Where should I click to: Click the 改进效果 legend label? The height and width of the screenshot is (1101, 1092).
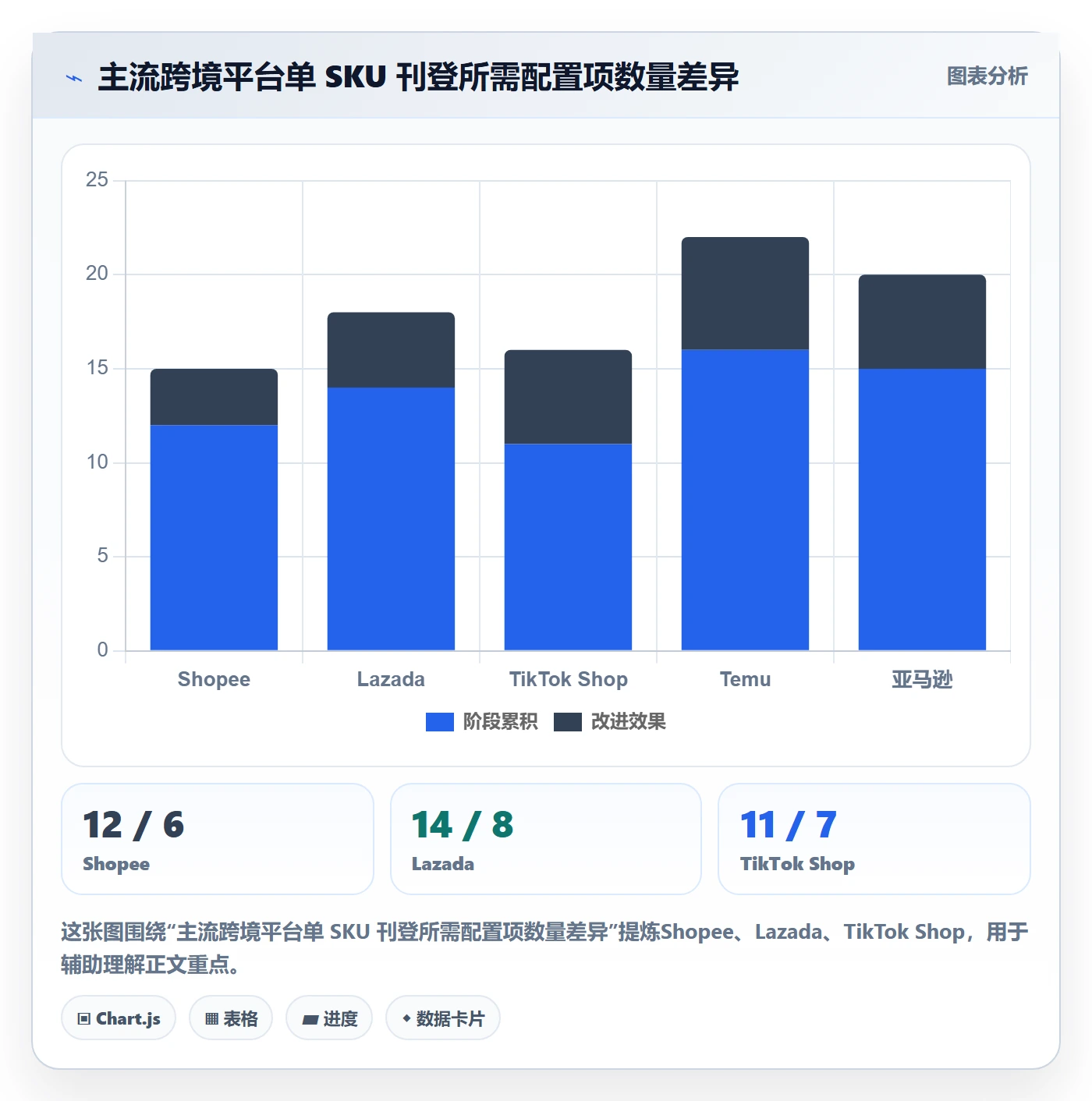click(628, 722)
